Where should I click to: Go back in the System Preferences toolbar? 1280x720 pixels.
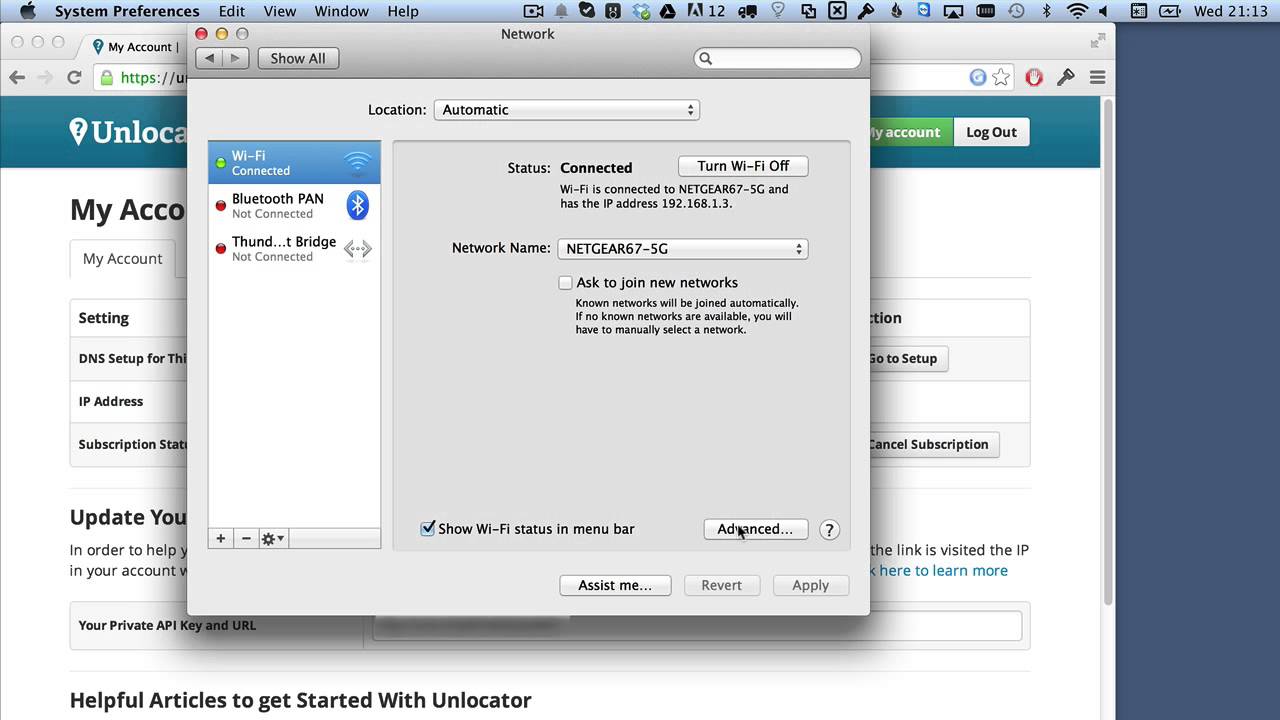click(210, 58)
